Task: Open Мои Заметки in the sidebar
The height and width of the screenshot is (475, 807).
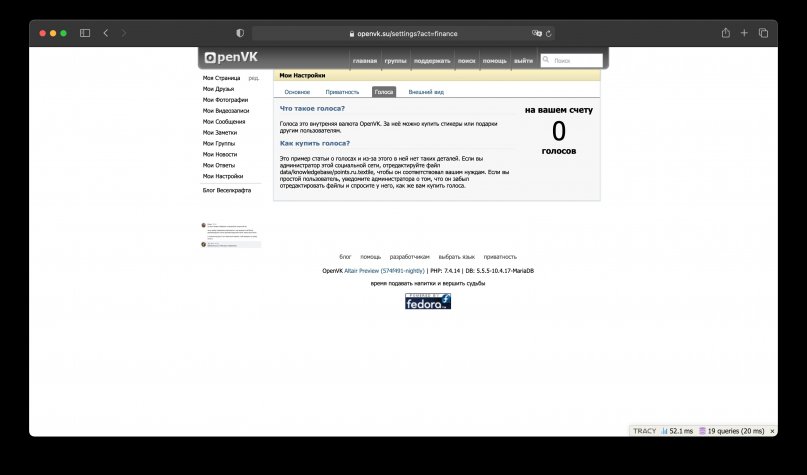Action: (x=220, y=133)
